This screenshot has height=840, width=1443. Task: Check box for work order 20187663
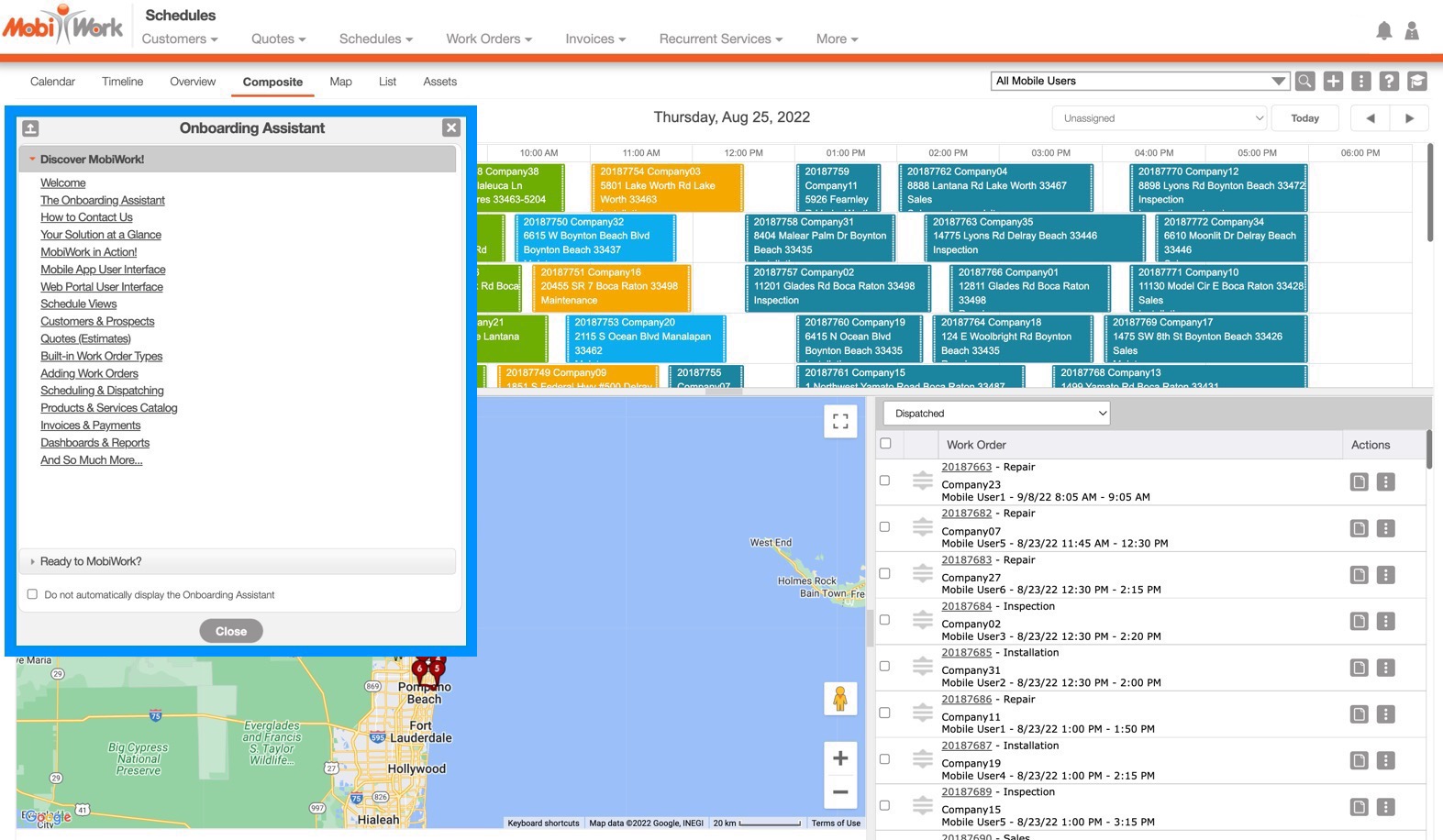click(x=884, y=481)
